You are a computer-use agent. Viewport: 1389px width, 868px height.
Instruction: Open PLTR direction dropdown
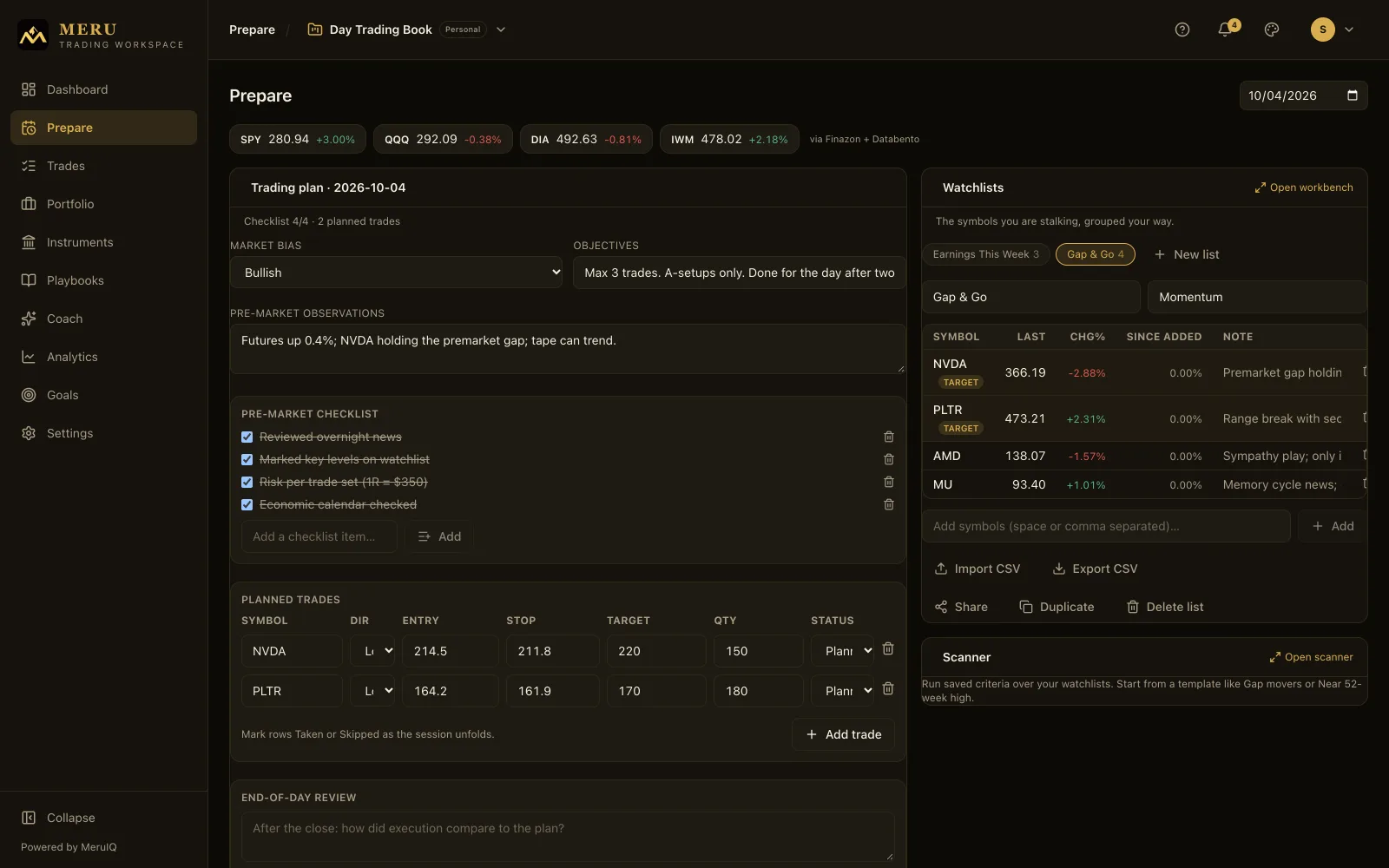[x=372, y=691]
